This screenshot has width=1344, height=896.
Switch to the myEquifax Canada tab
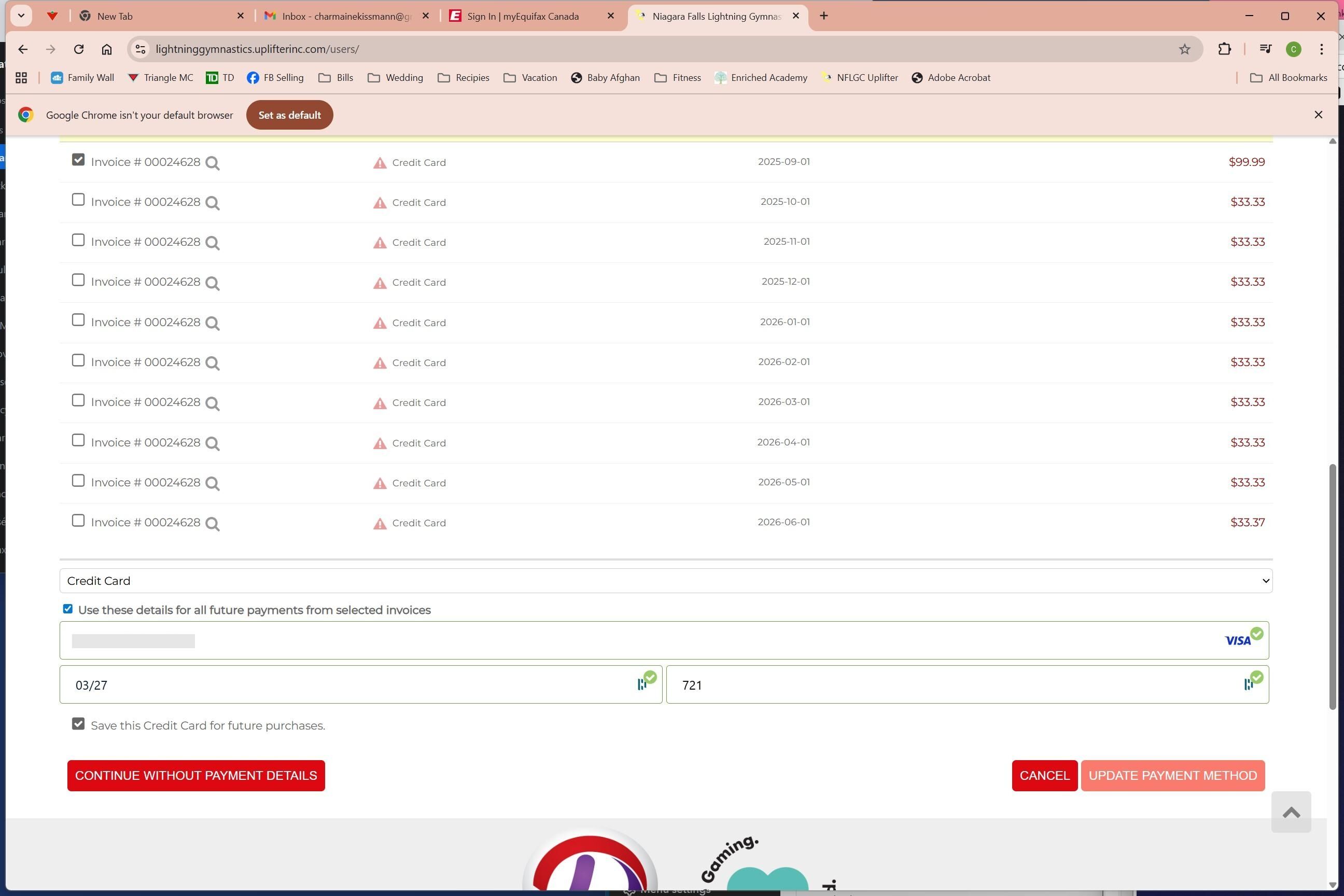pos(522,16)
